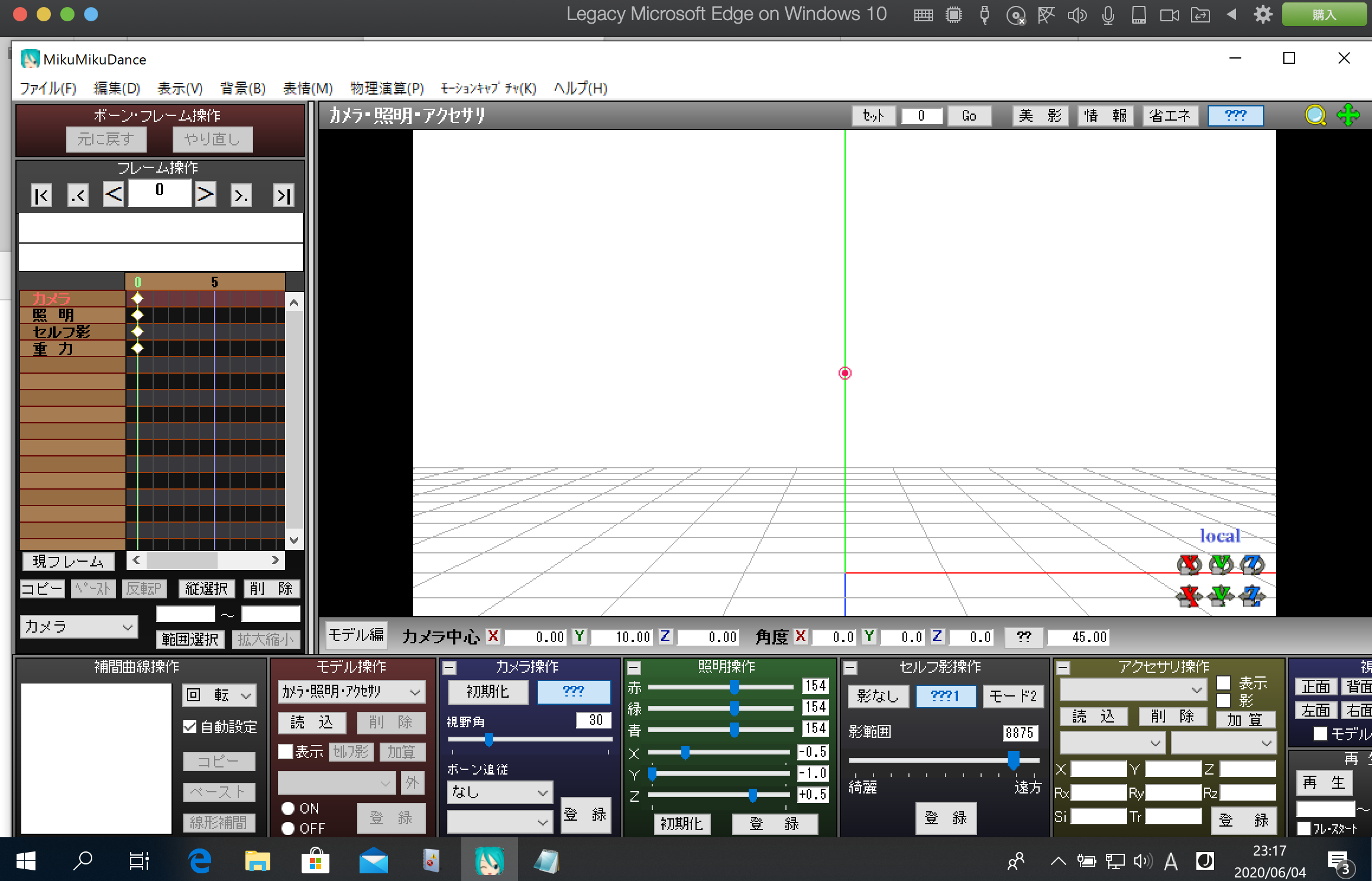Open 表情(M) menu

[308, 88]
